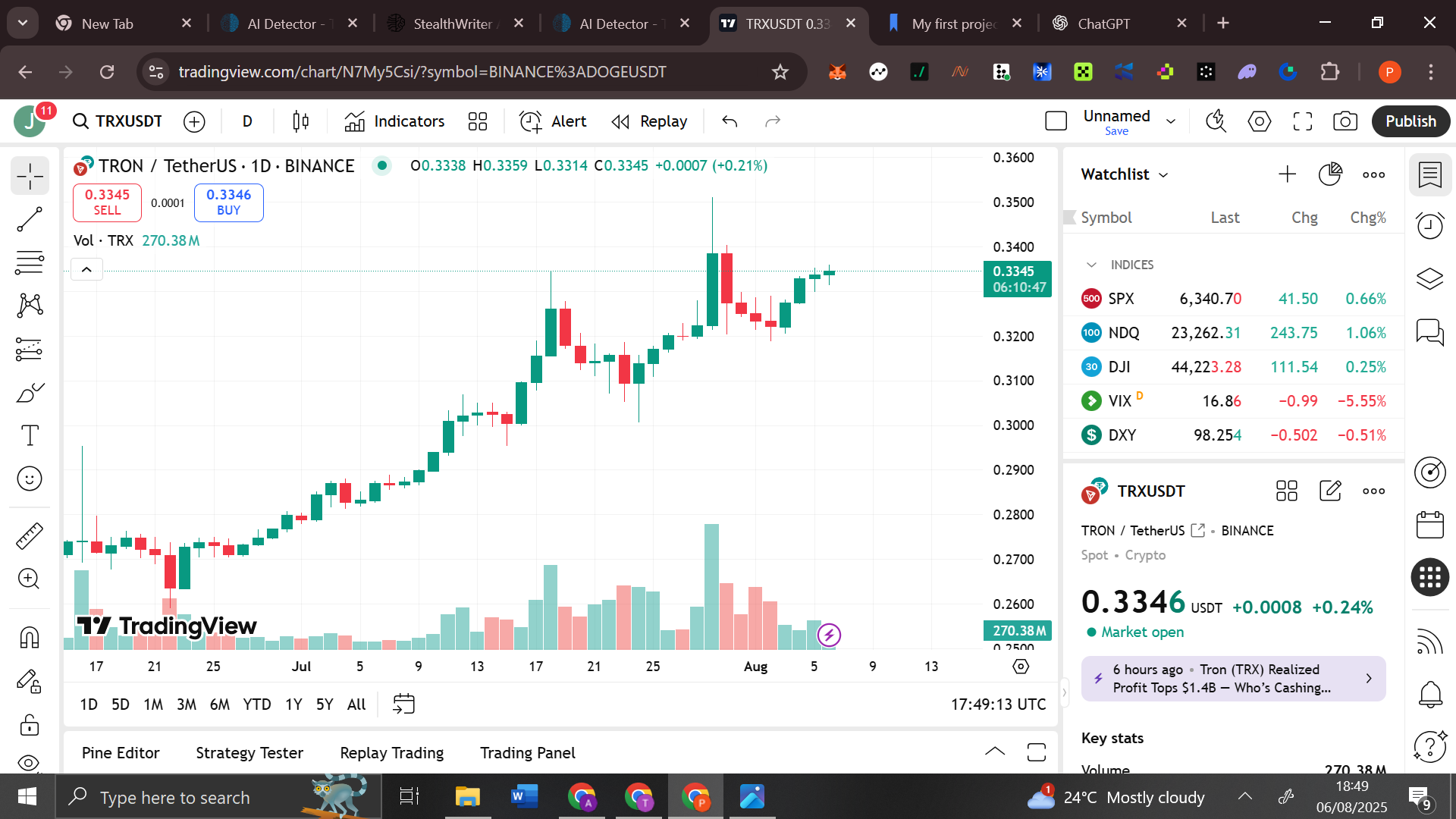Change the D time interval
Screen dimensions: 1456x819
coord(247,121)
